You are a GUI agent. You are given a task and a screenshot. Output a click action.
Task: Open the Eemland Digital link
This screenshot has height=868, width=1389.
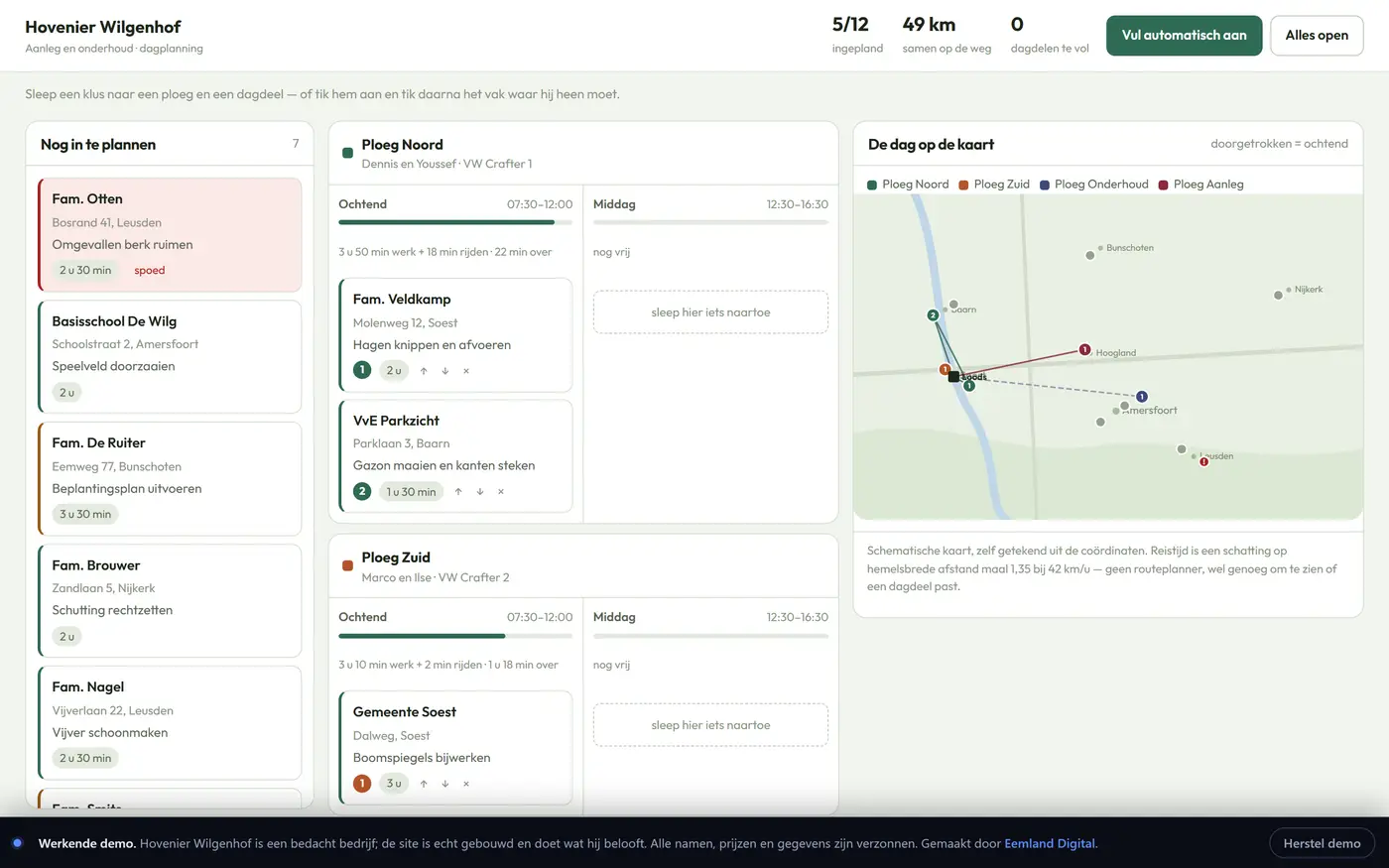point(1050,843)
